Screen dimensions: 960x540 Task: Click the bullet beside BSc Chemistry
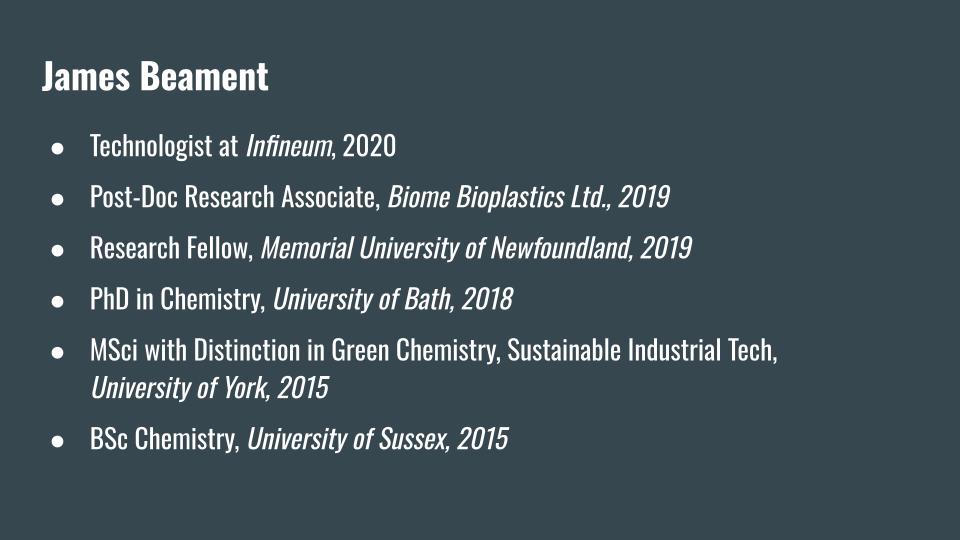pos(58,439)
